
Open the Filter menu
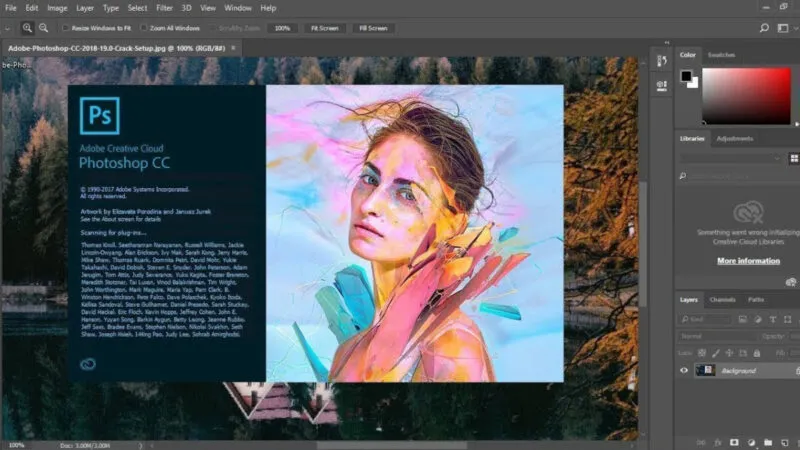164,8
